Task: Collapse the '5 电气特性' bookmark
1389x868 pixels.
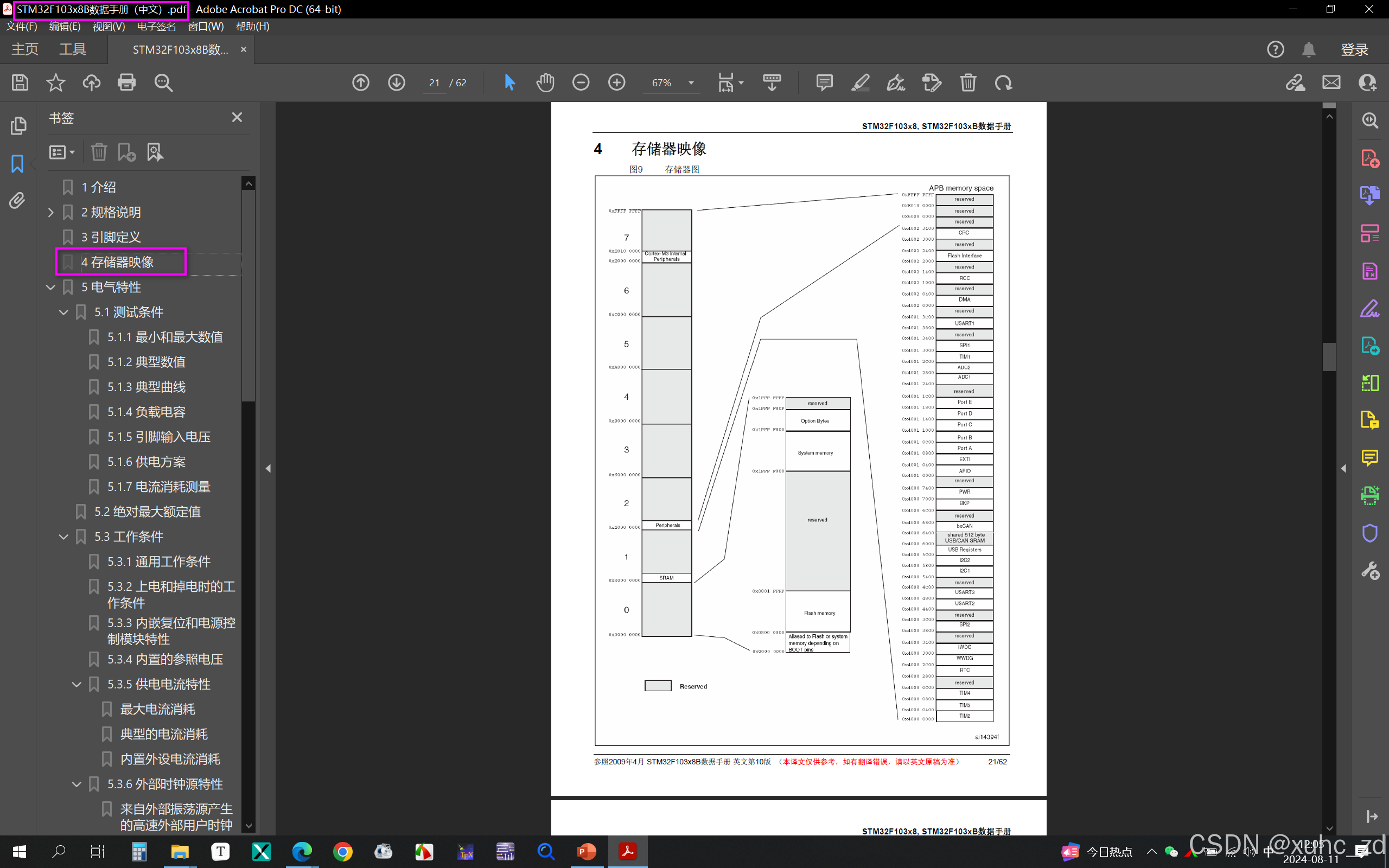Action: 50,287
